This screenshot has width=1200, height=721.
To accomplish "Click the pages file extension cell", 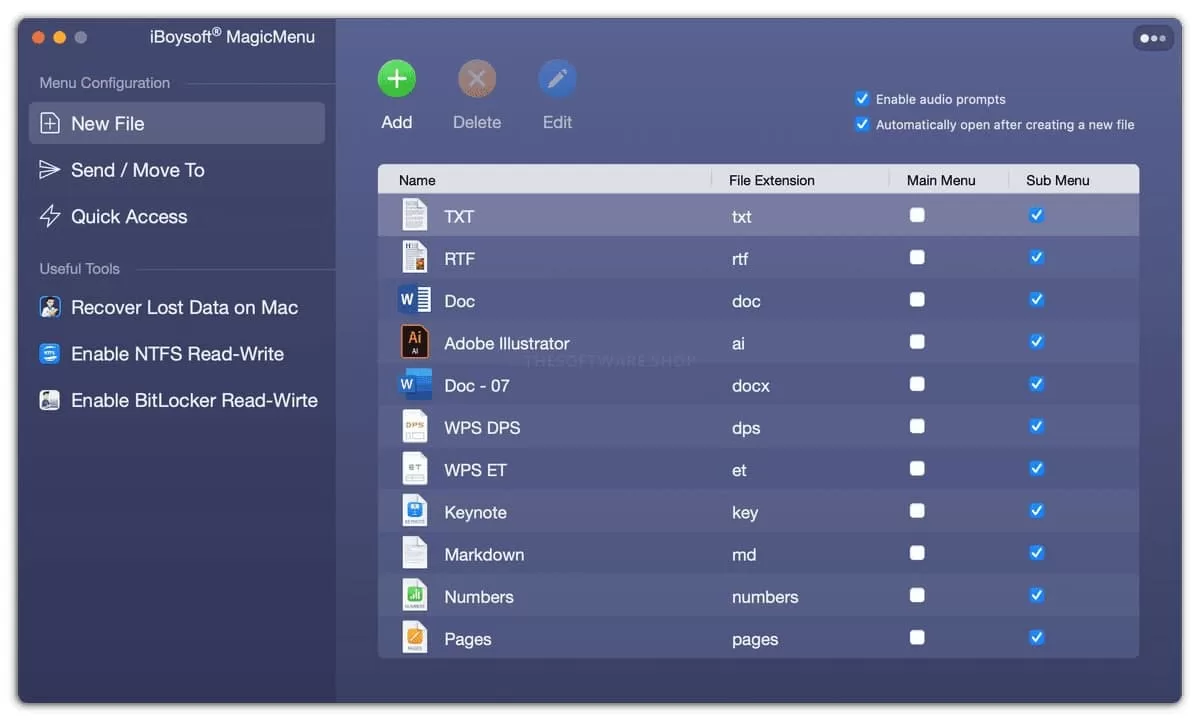I will click(x=755, y=639).
